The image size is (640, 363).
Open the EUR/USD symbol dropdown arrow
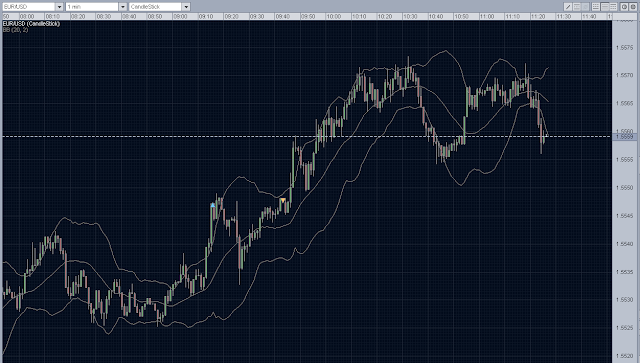[x=59, y=7]
